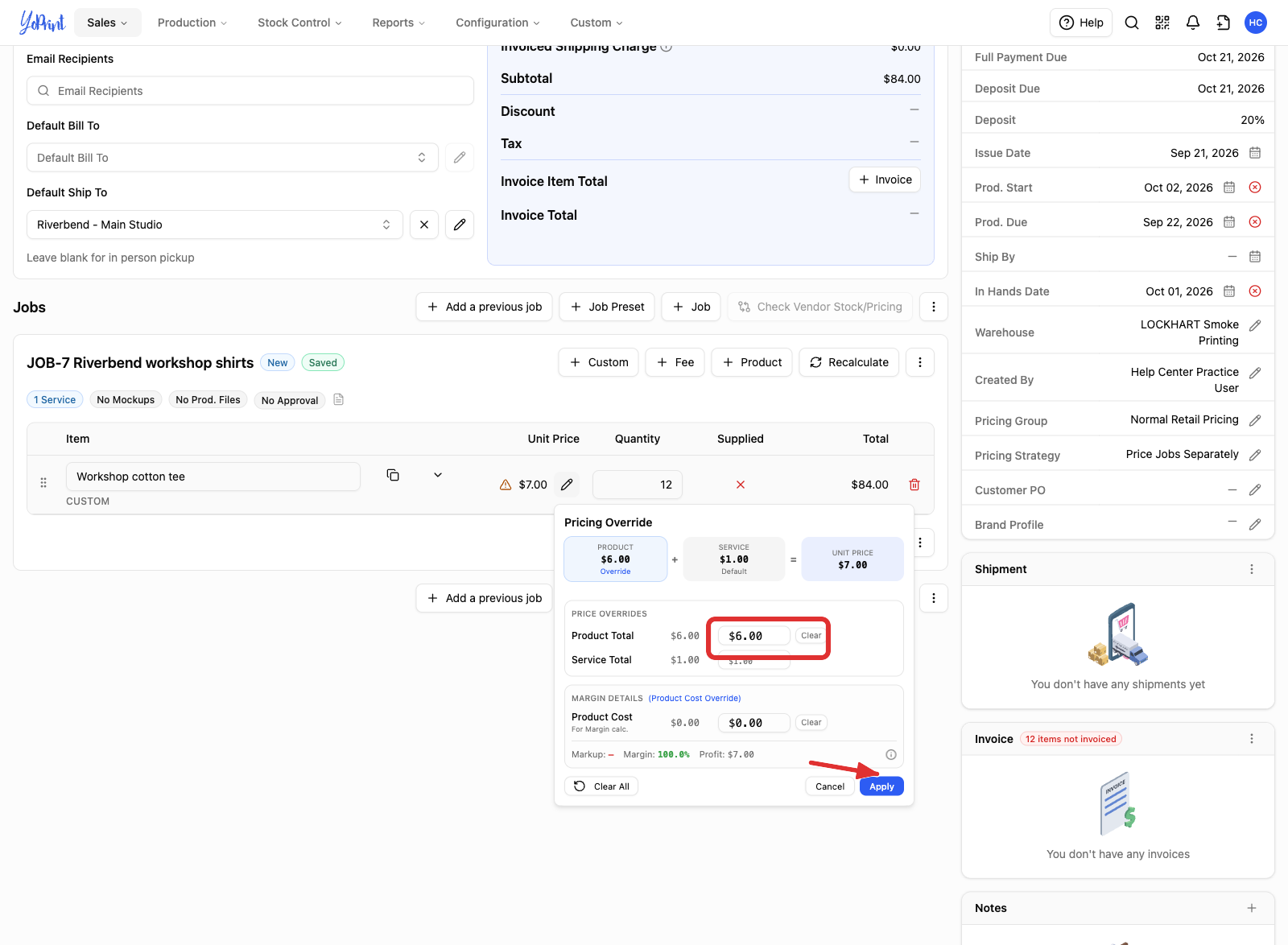Click the YoPrint logo

point(42,23)
